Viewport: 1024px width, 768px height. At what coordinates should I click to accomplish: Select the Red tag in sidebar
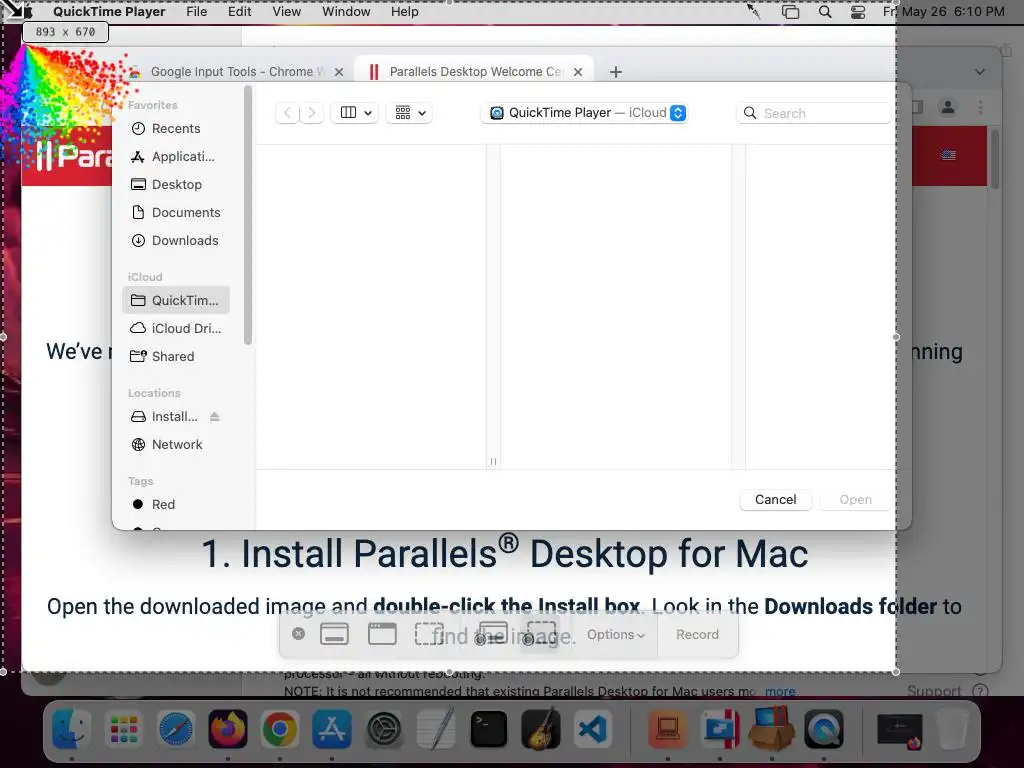175,505
